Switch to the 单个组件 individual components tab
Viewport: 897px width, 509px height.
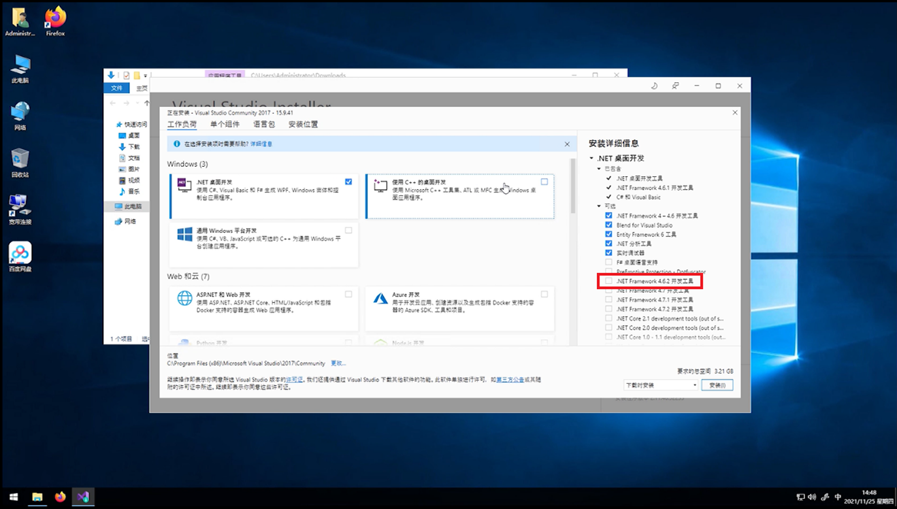point(225,124)
